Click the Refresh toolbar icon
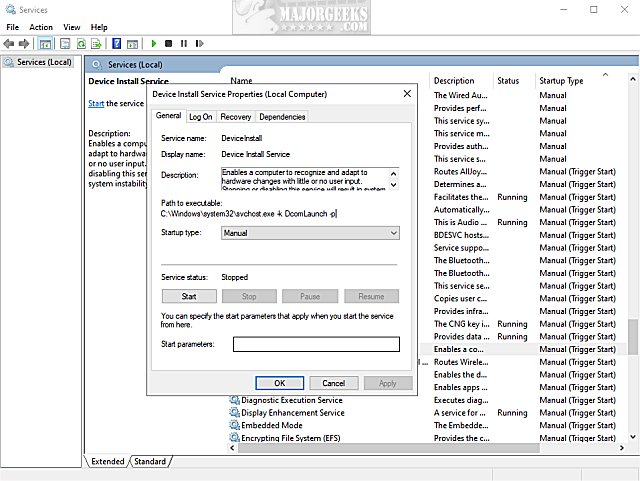The image size is (640, 481). 80,44
